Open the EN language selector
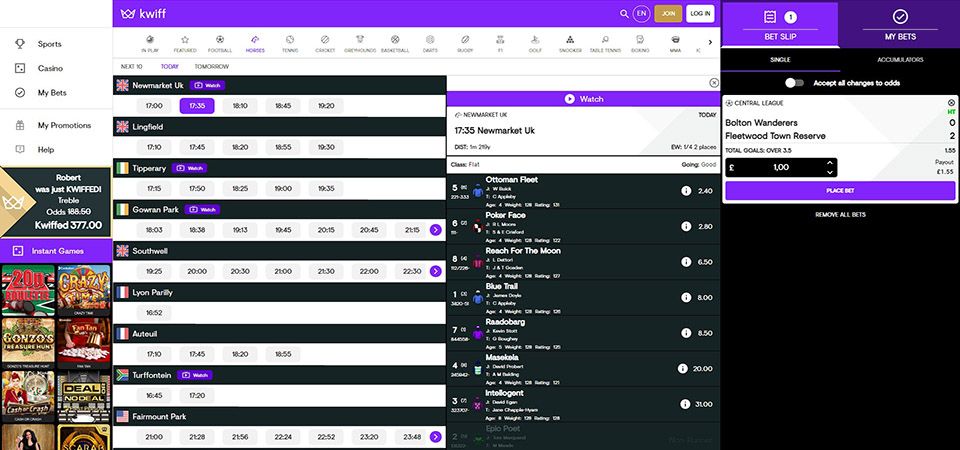 pos(641,13)
